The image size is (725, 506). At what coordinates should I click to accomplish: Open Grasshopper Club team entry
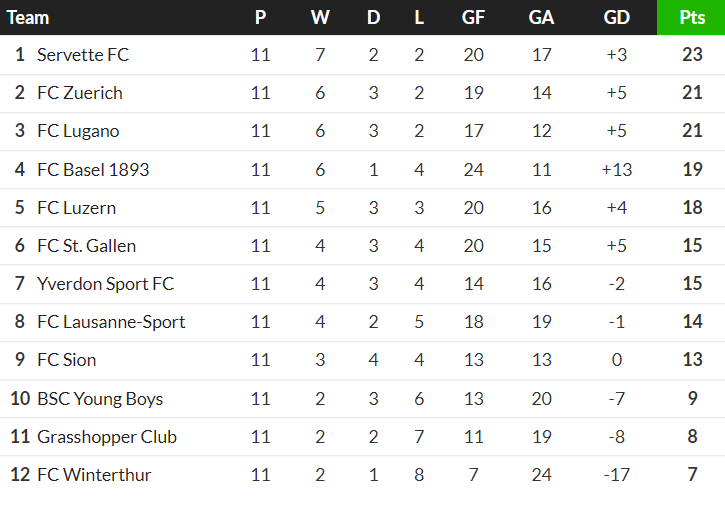107,437
